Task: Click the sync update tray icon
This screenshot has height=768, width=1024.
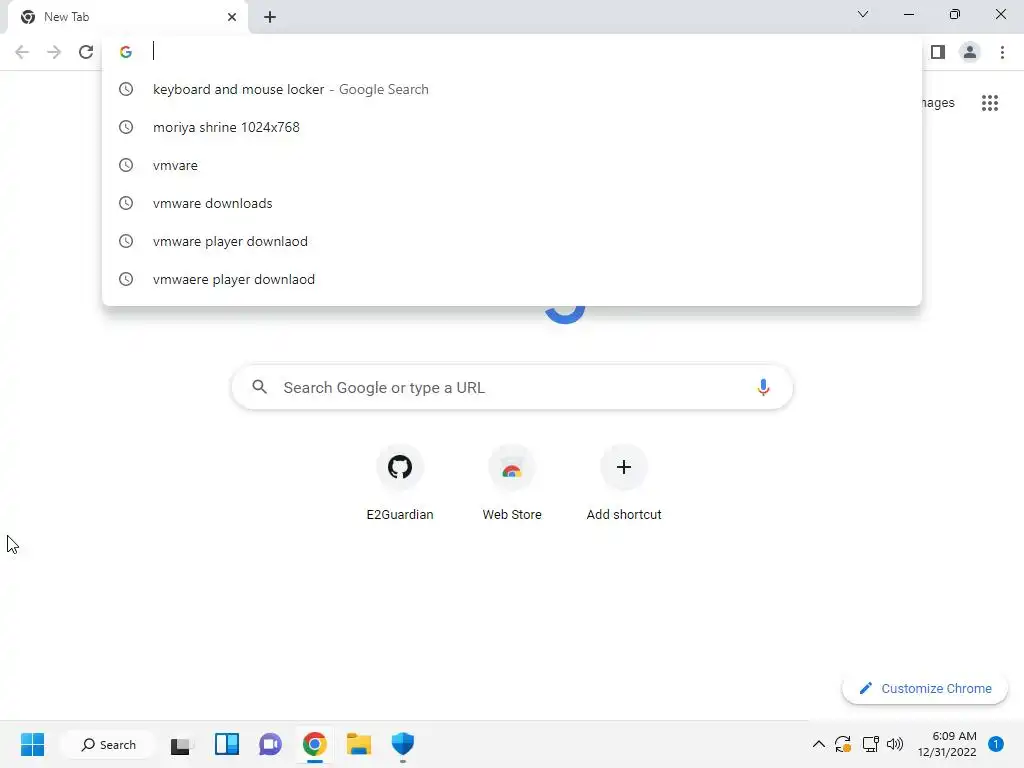Action: click(x=843, y=744)
